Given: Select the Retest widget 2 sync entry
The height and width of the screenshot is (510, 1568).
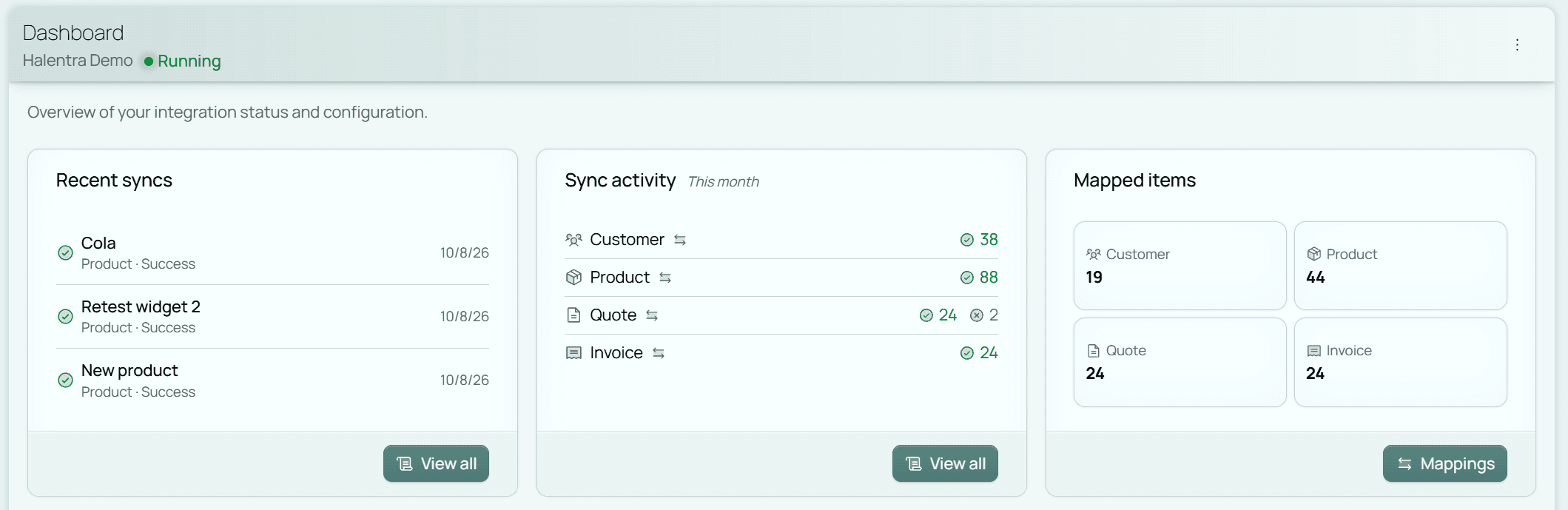Looking at the screenshot, I should [272, 317].
